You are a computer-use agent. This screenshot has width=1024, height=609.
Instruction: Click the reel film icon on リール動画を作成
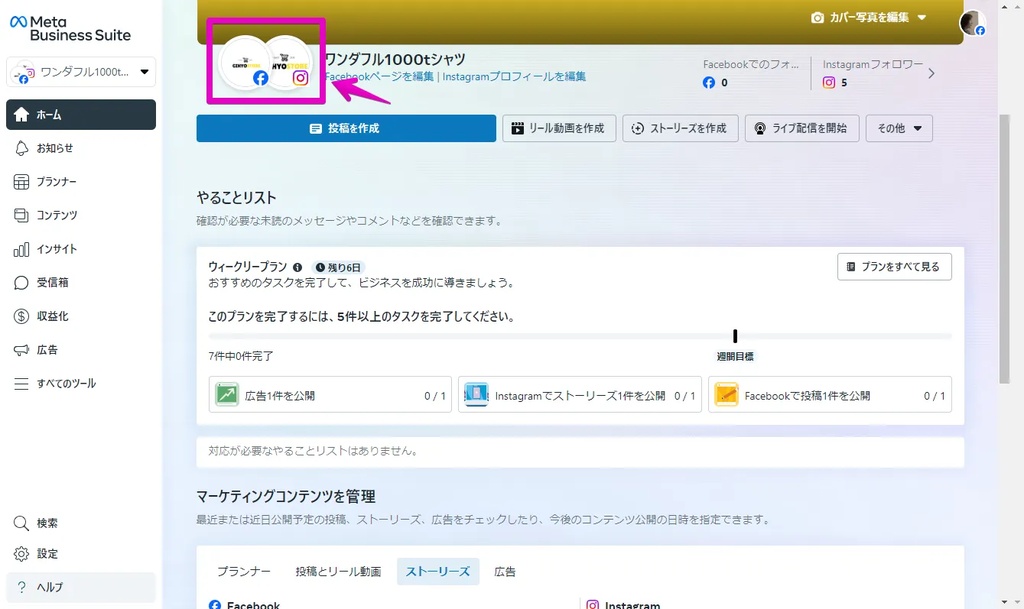(517, 129)
